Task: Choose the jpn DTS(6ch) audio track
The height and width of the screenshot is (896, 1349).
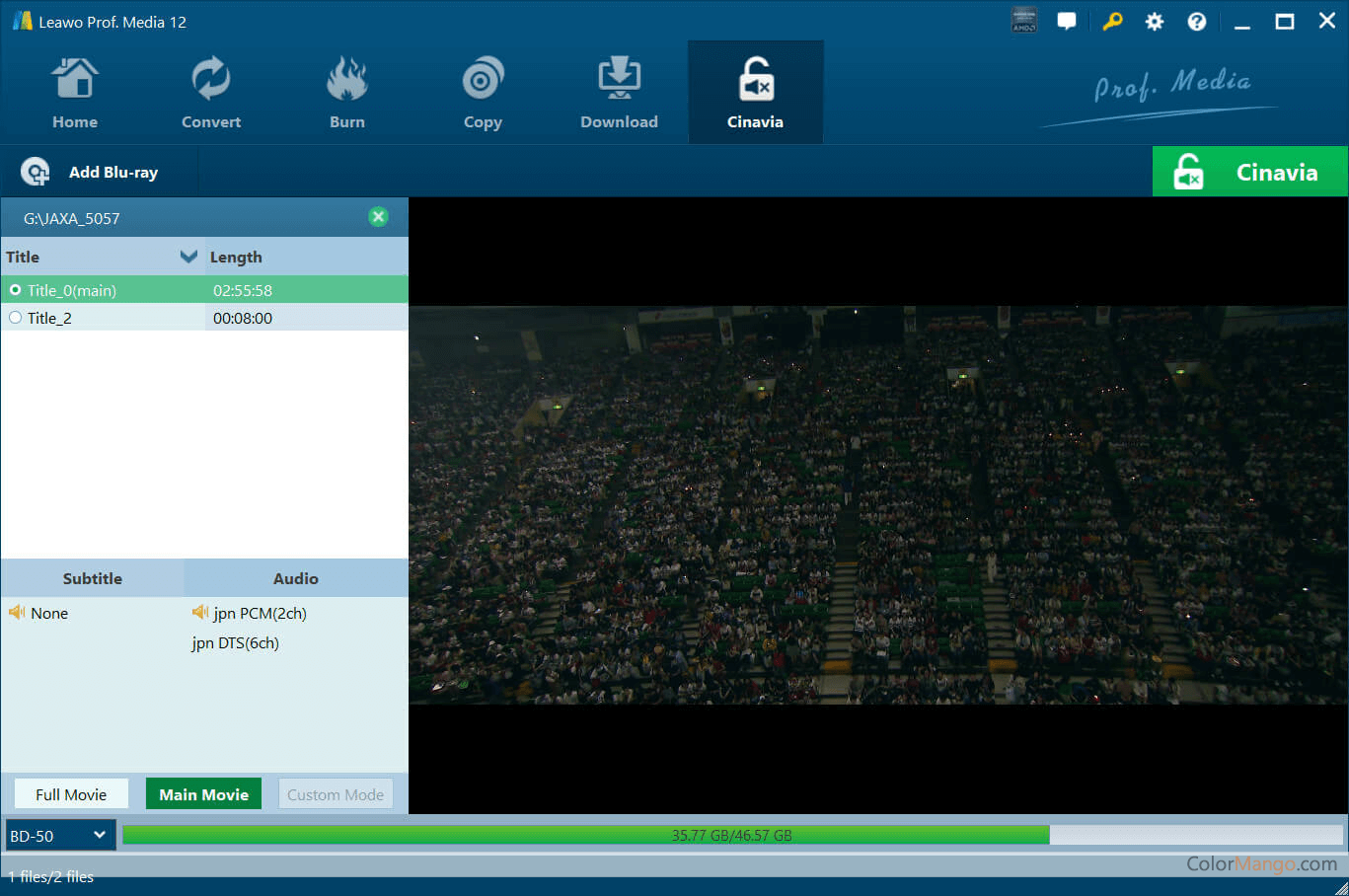Action: pos(236,643)
